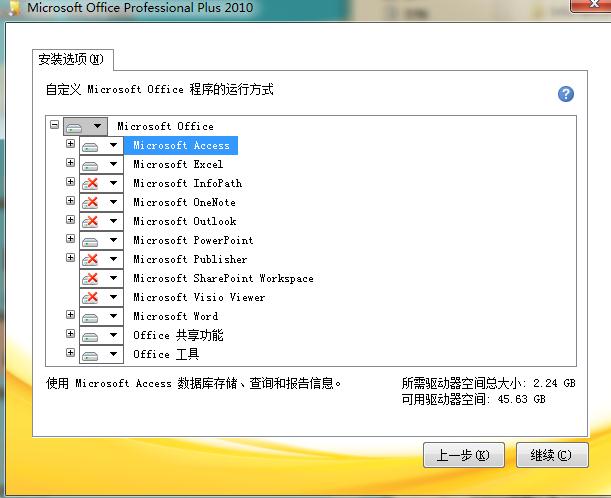Image resolution: width=611 pixels, height=498 pixels.
Task: Select Microsoft Office root label
Action: [x=166, y=126]
